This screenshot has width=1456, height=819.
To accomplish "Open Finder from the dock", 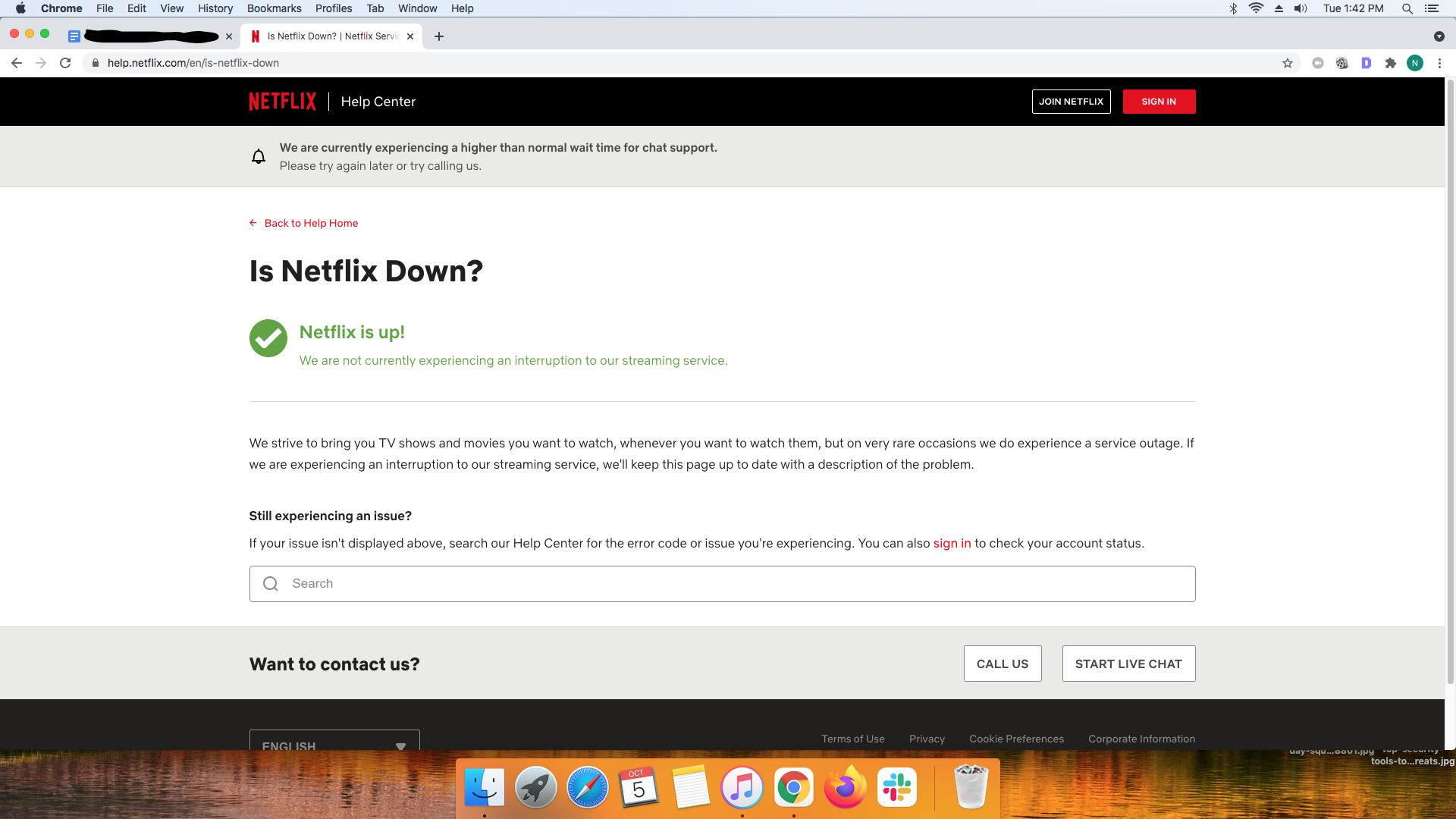I will [x=485, y=788].
